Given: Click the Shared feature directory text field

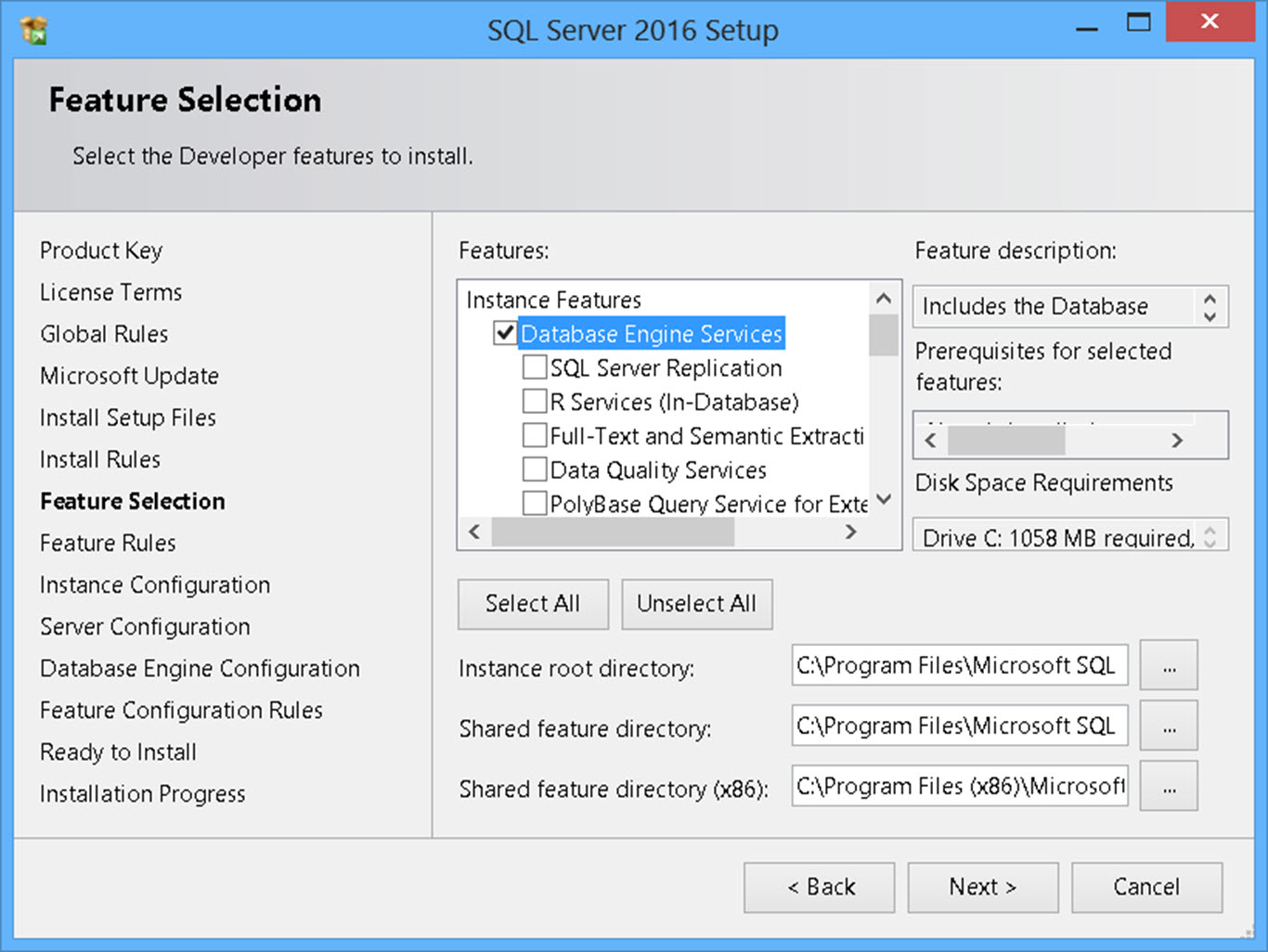Looking at the screenshot, I should click(959, 726).
